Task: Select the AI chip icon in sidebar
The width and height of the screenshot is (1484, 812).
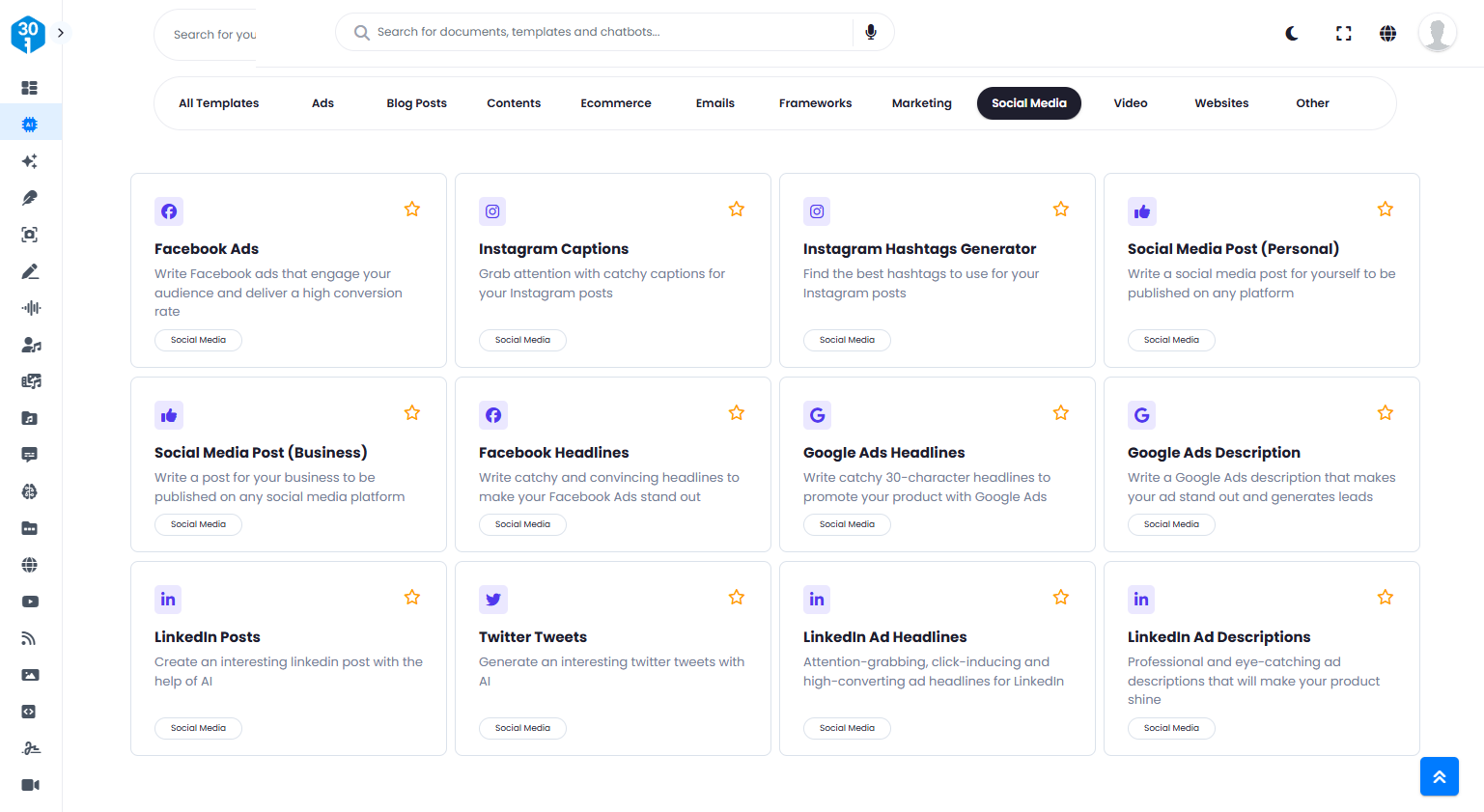Action: point(30,124)
